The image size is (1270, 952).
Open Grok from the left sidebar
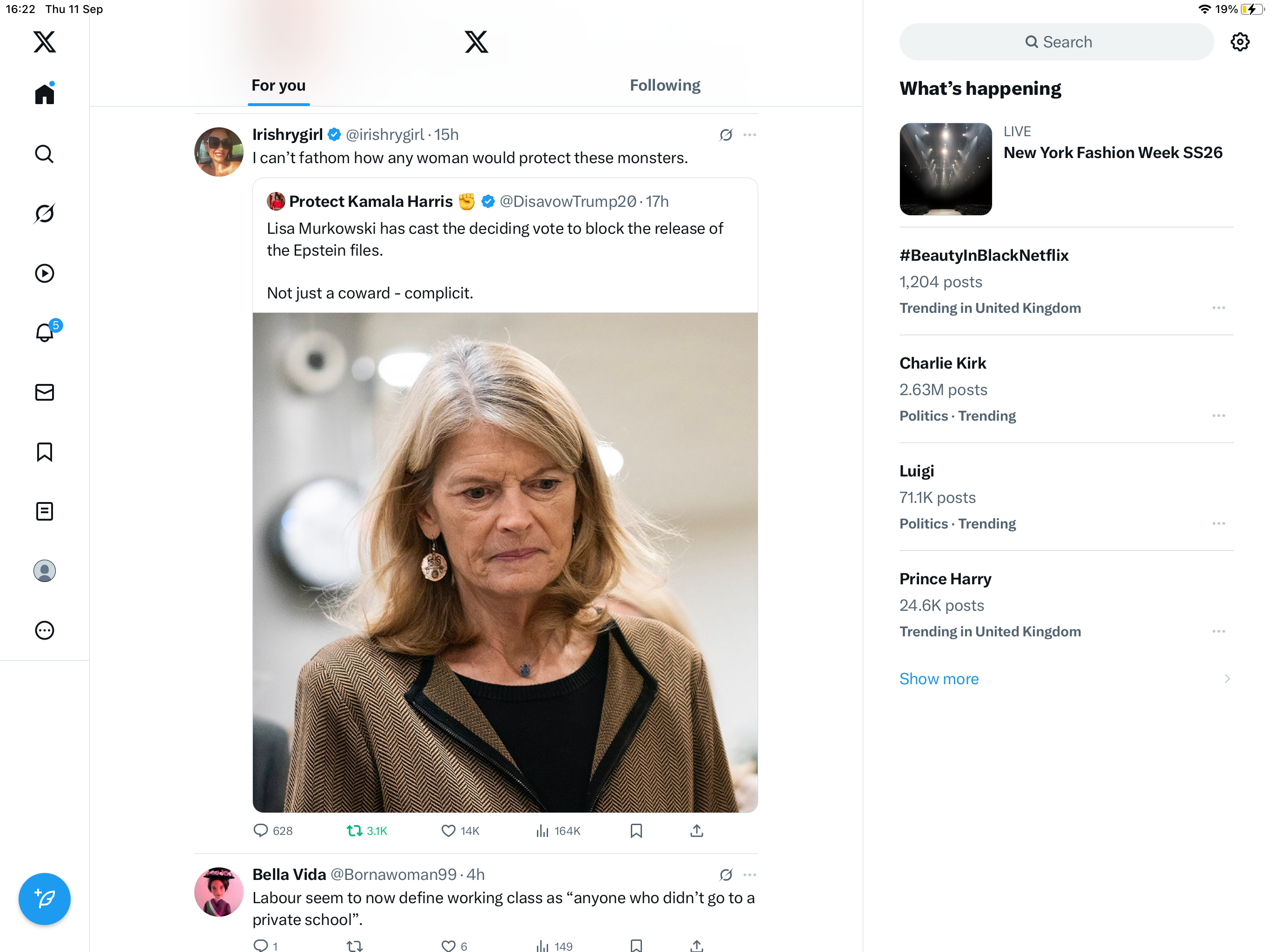44,214
